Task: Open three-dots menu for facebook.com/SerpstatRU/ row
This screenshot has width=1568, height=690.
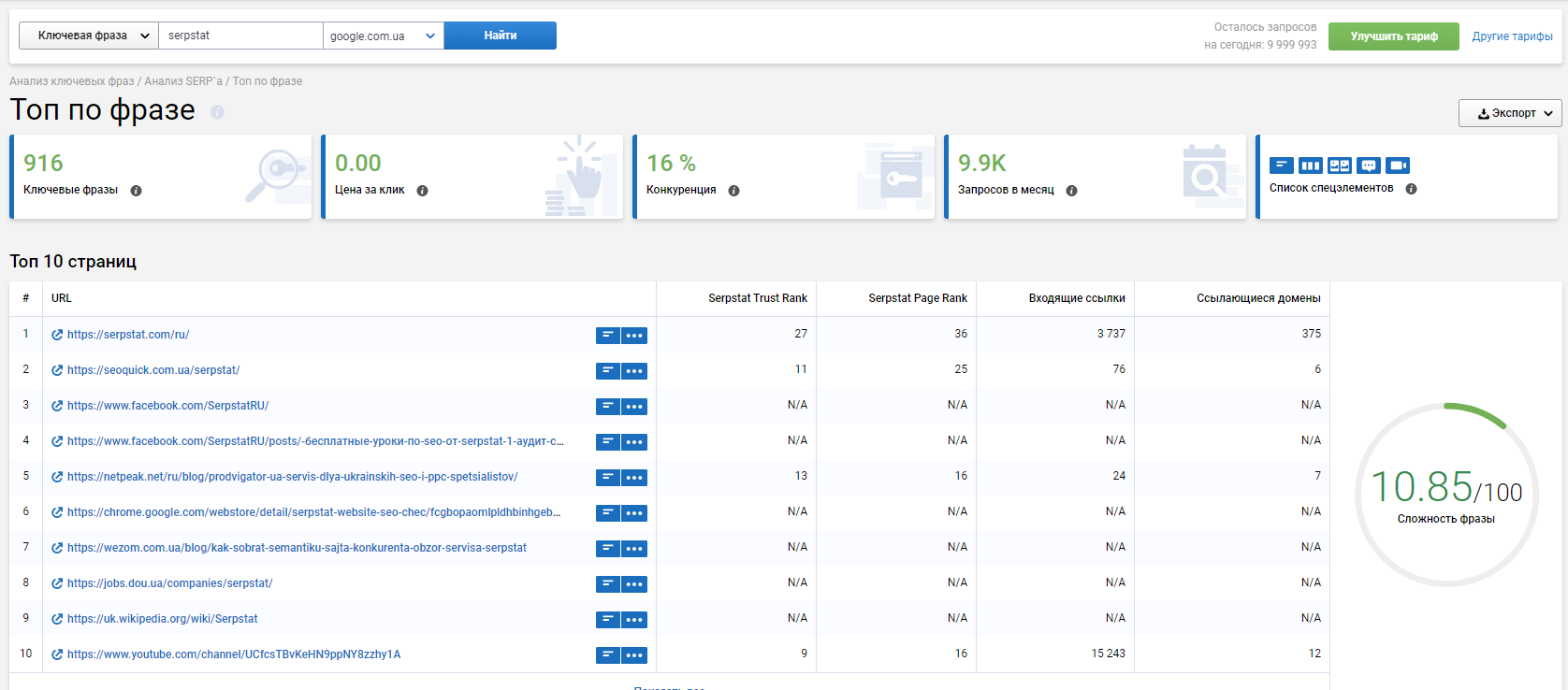Action: pos(634,407)
